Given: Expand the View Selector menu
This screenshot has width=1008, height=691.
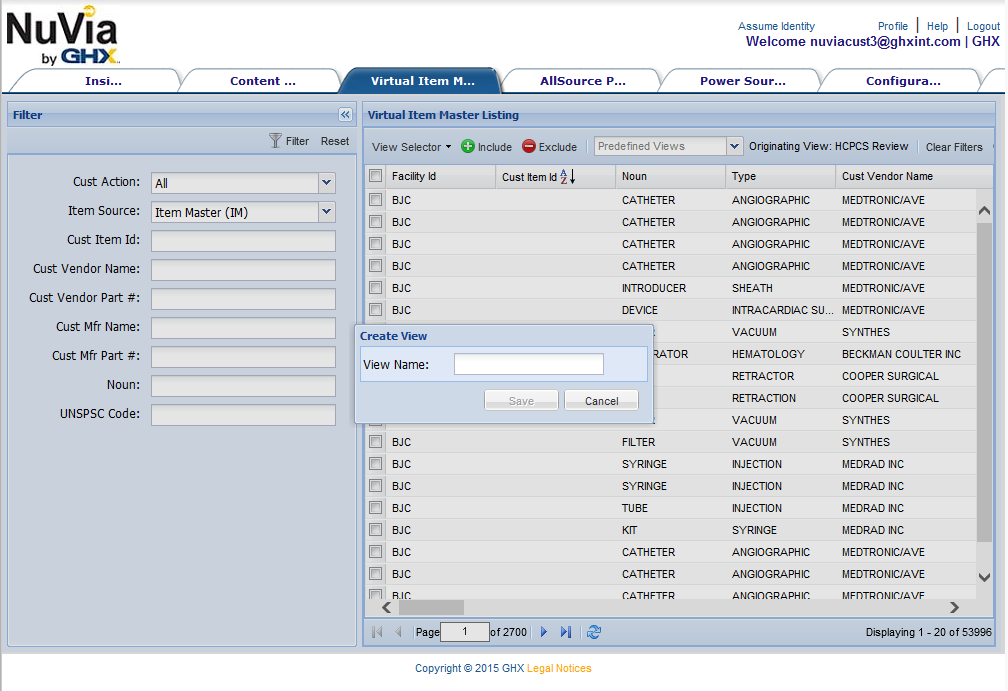Looking at the screenshot, I should click(411, 147).
